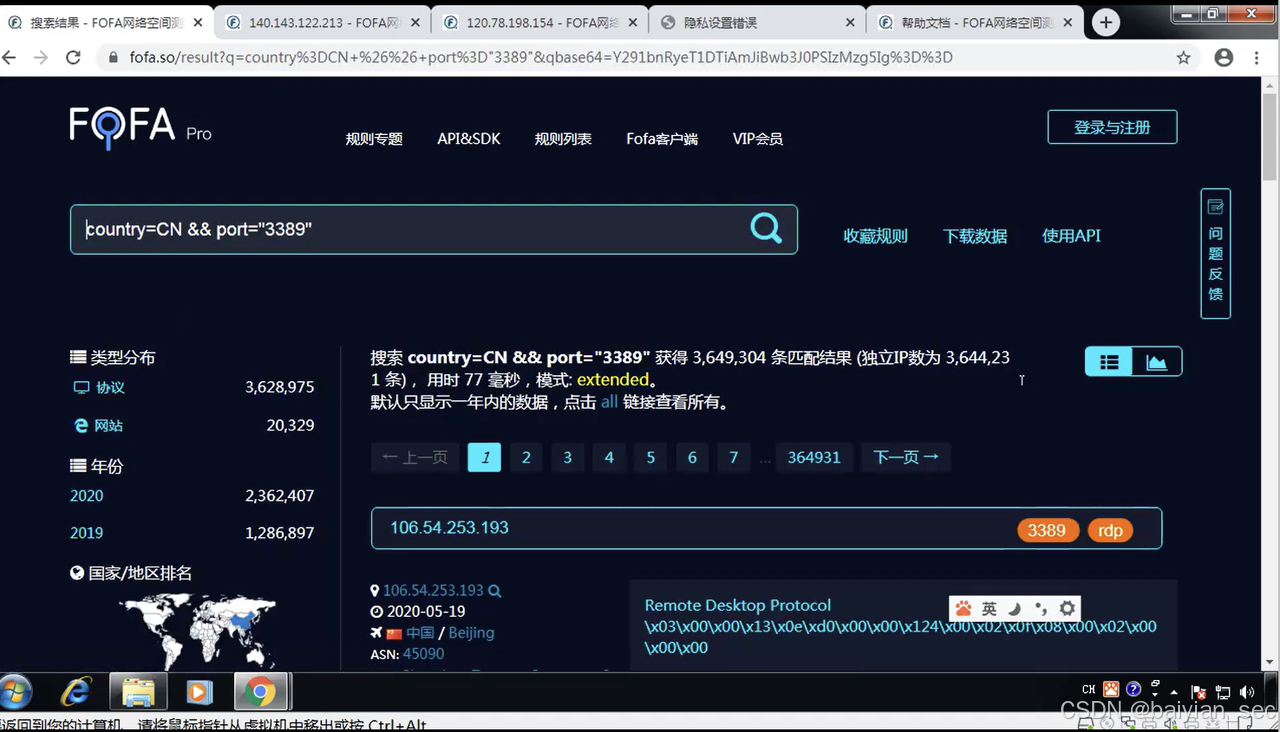1280x732 pixels.
Task: Click the 下载数据 link
Action: click(975, 236)
